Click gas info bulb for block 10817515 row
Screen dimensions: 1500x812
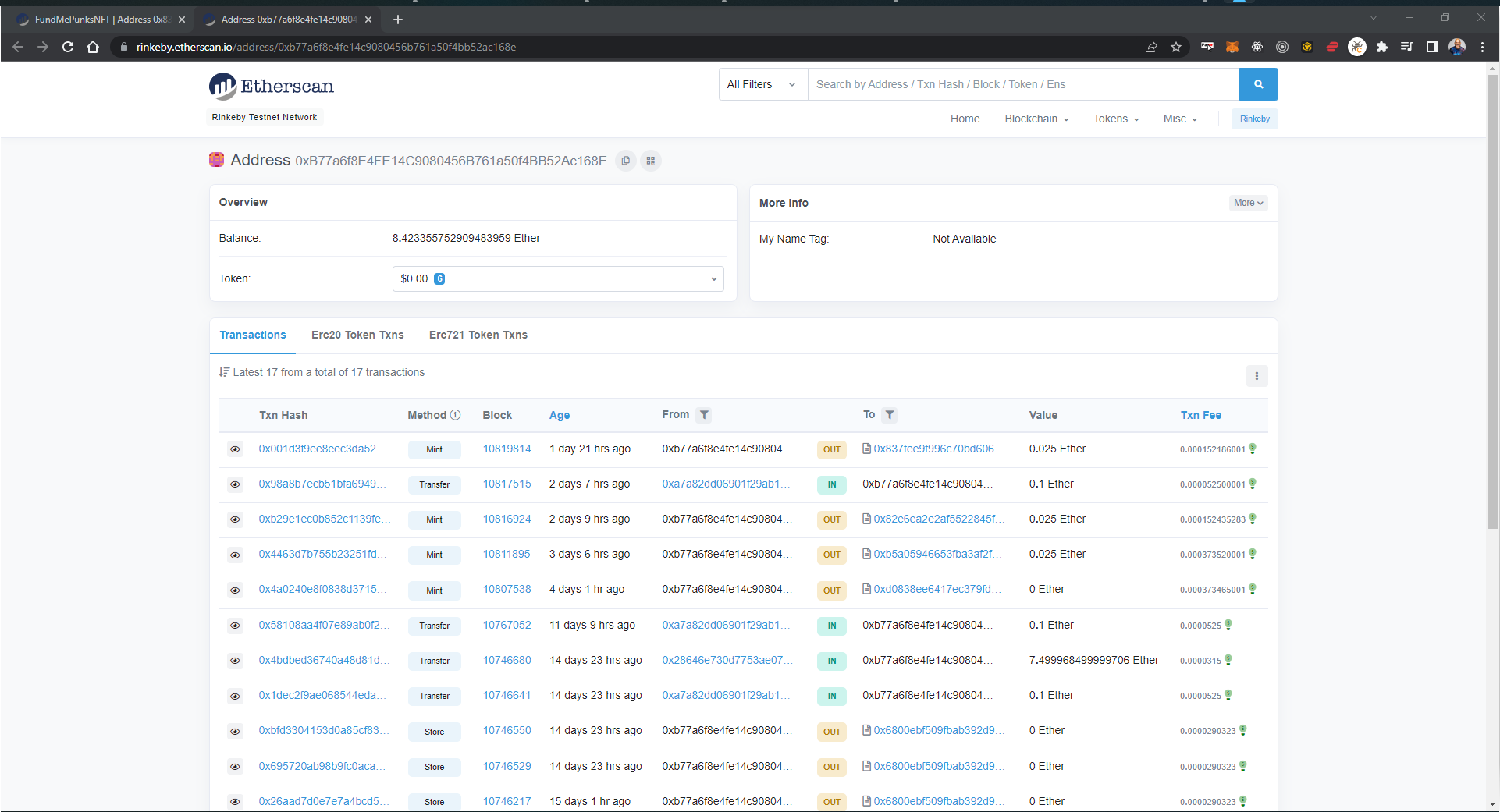coord(1253,484)
